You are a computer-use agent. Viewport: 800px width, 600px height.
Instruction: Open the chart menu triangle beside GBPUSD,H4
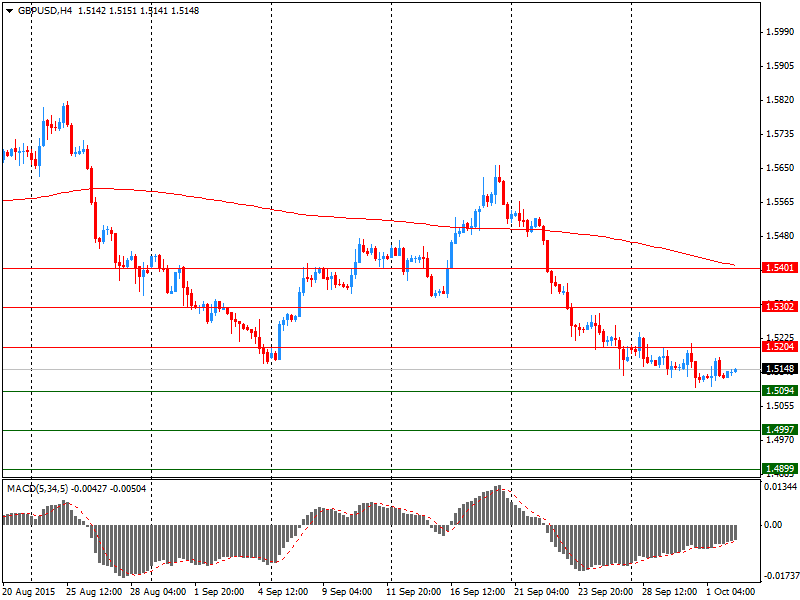point(10,11)
